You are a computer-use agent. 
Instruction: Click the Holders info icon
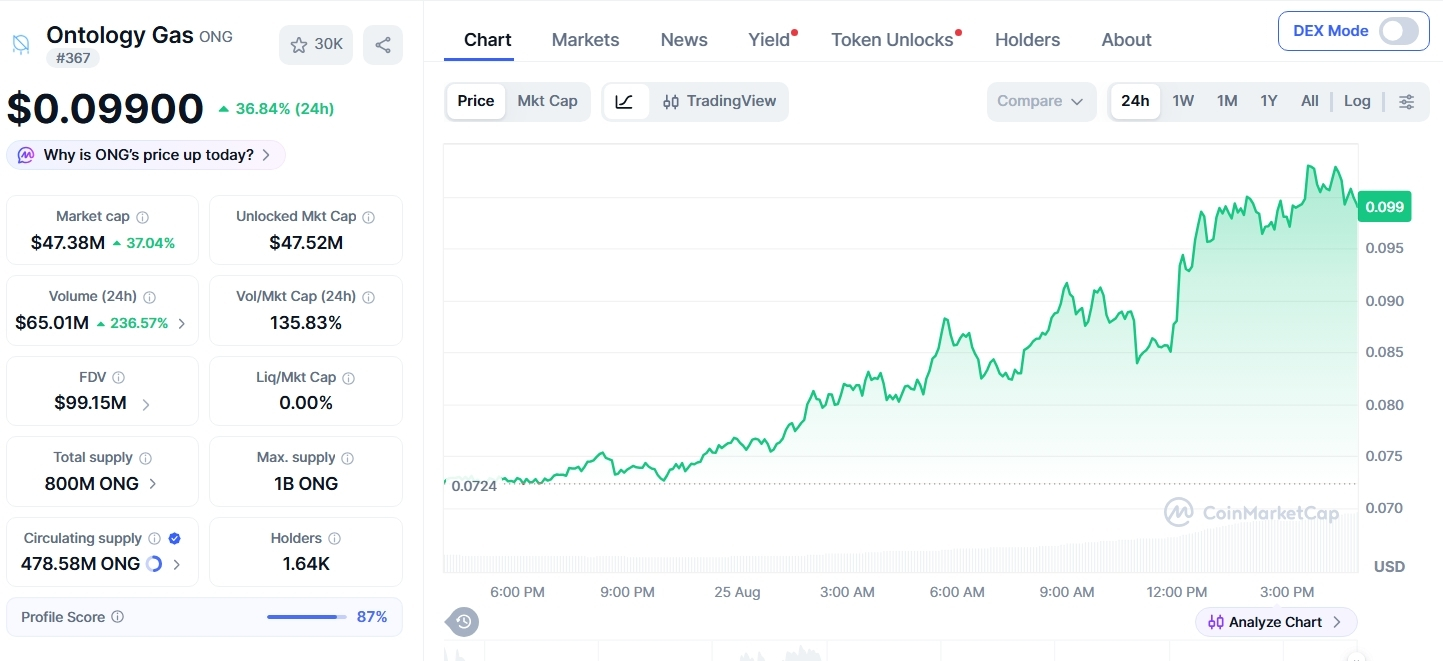tap(335, 538)
